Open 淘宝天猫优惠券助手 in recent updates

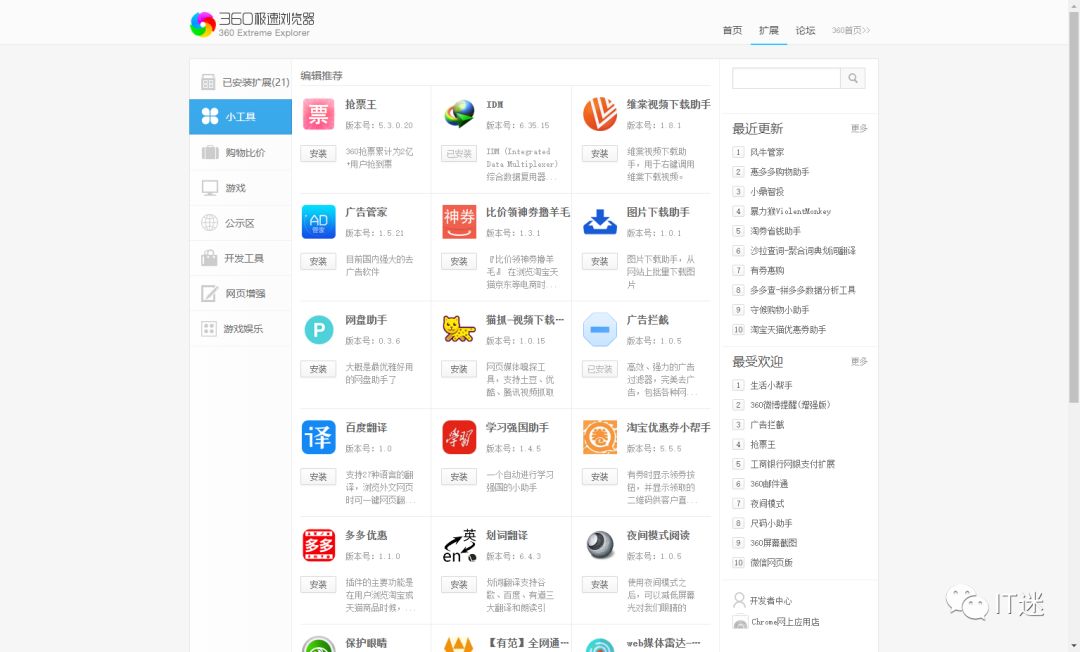(787, 330)
